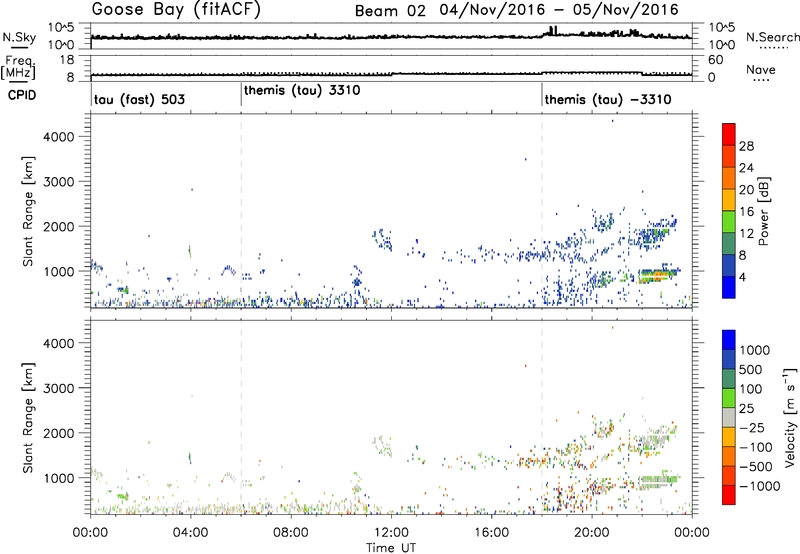Click the 'themis (tau) 3310' CPID label

(302, 91)
